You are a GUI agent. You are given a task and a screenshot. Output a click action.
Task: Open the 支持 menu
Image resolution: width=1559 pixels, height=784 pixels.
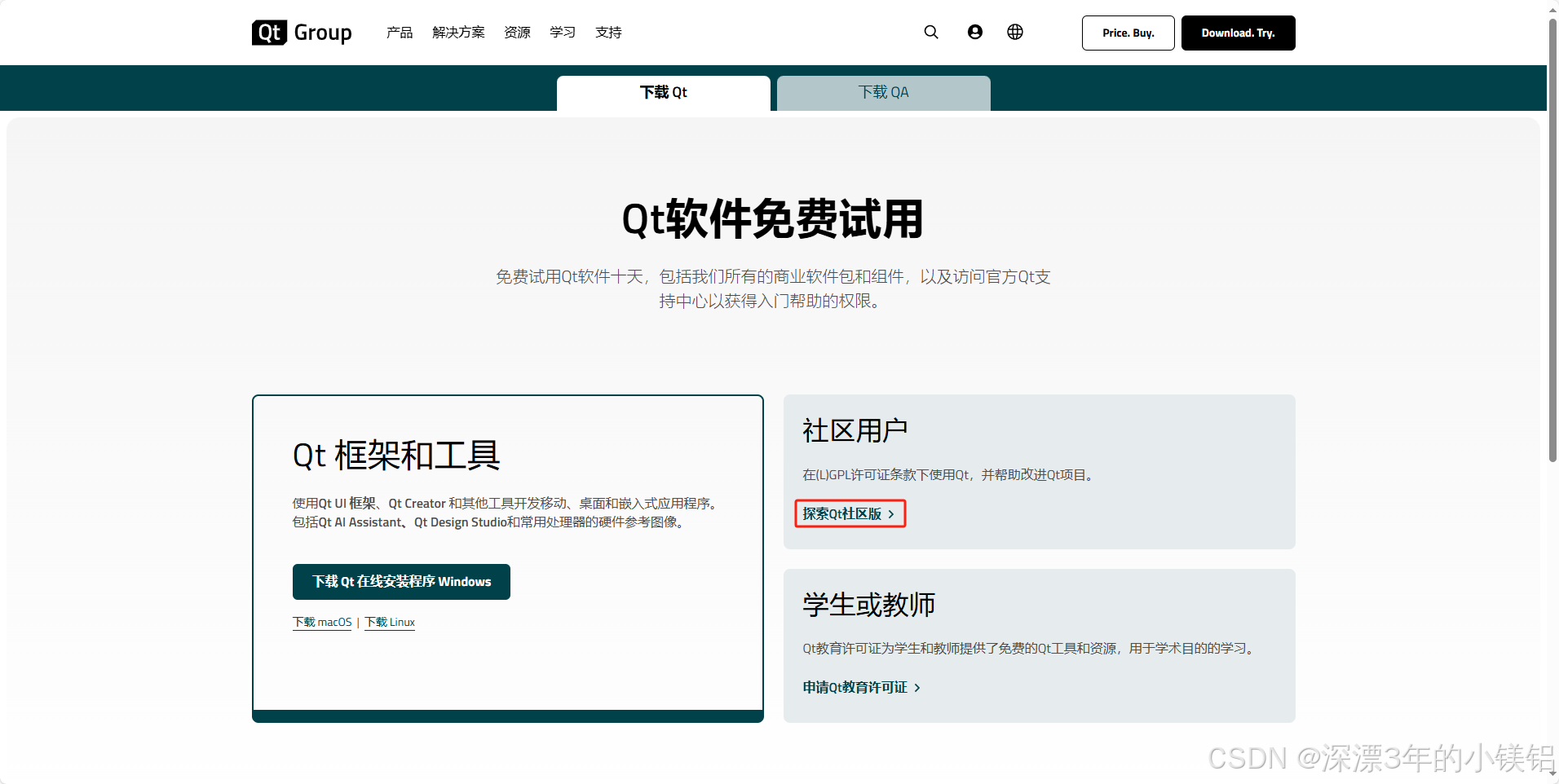coord(608,33)
